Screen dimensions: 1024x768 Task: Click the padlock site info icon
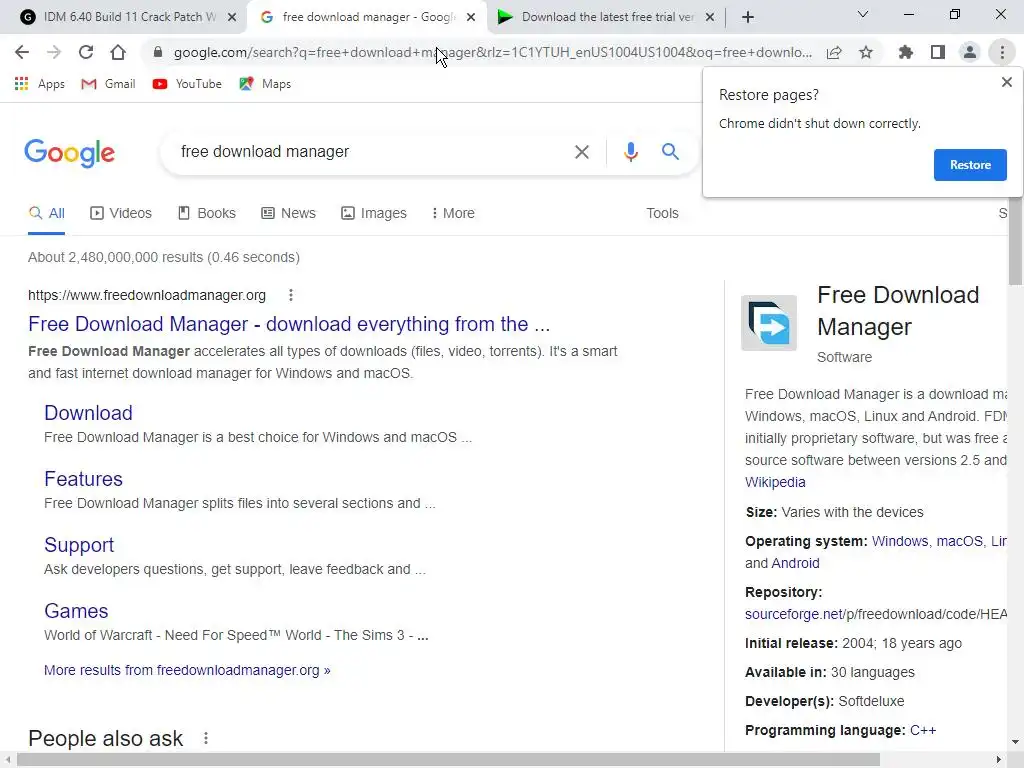click(157, 52)
